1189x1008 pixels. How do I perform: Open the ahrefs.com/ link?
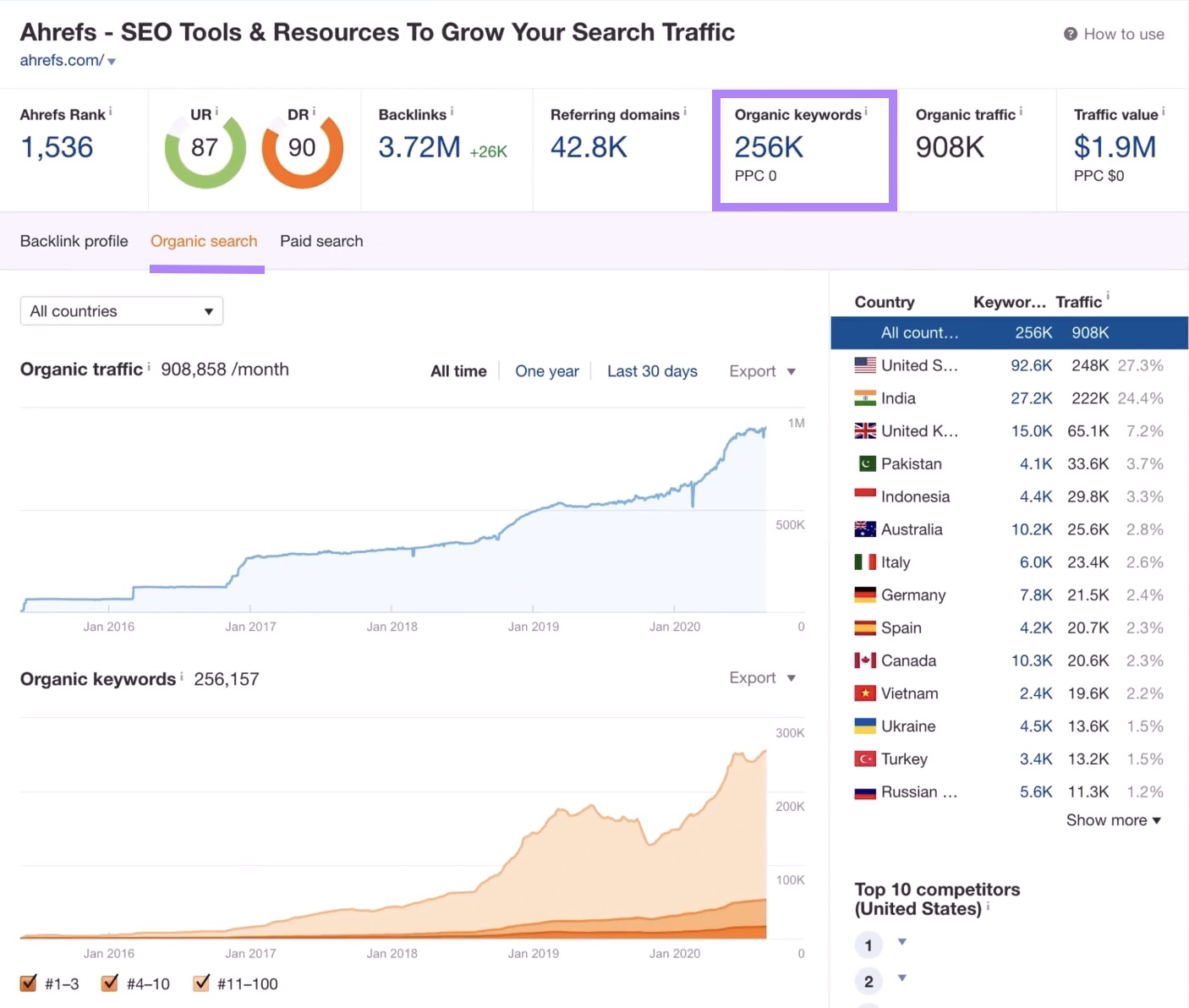click(x=62, y=60)
